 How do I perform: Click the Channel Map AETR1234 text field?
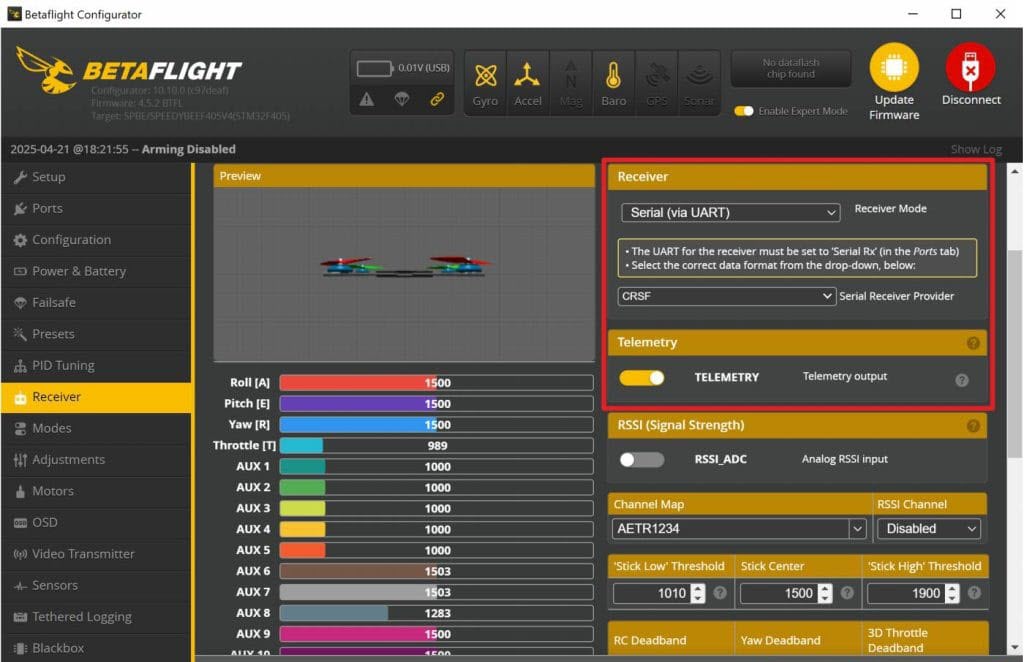[x=730, y=529]
